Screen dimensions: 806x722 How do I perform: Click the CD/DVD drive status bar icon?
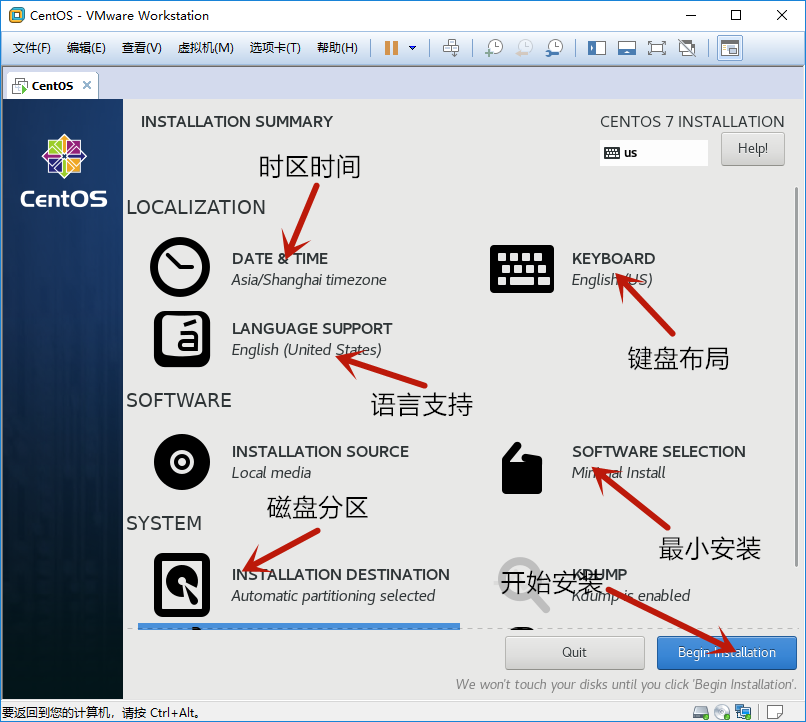point(722,712)
